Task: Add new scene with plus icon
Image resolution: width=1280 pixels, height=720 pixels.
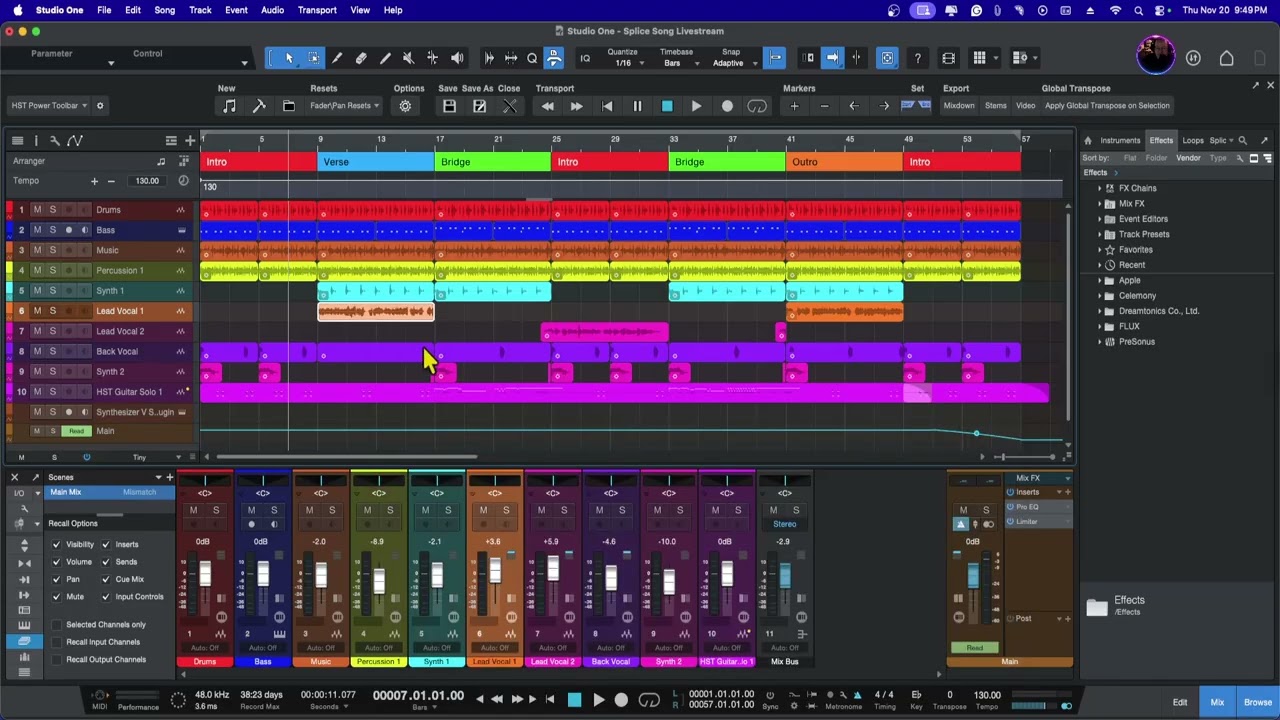Action: [x=169, y=477]
